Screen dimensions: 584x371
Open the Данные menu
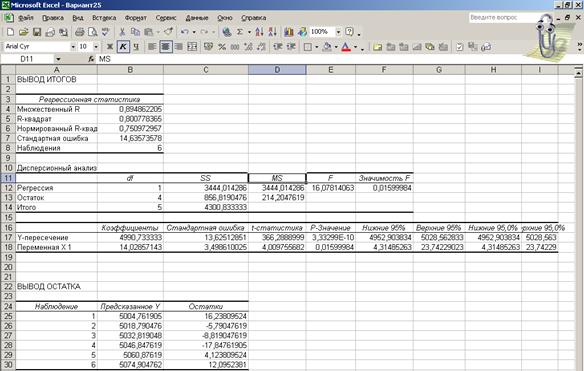[x=197, y=18]
